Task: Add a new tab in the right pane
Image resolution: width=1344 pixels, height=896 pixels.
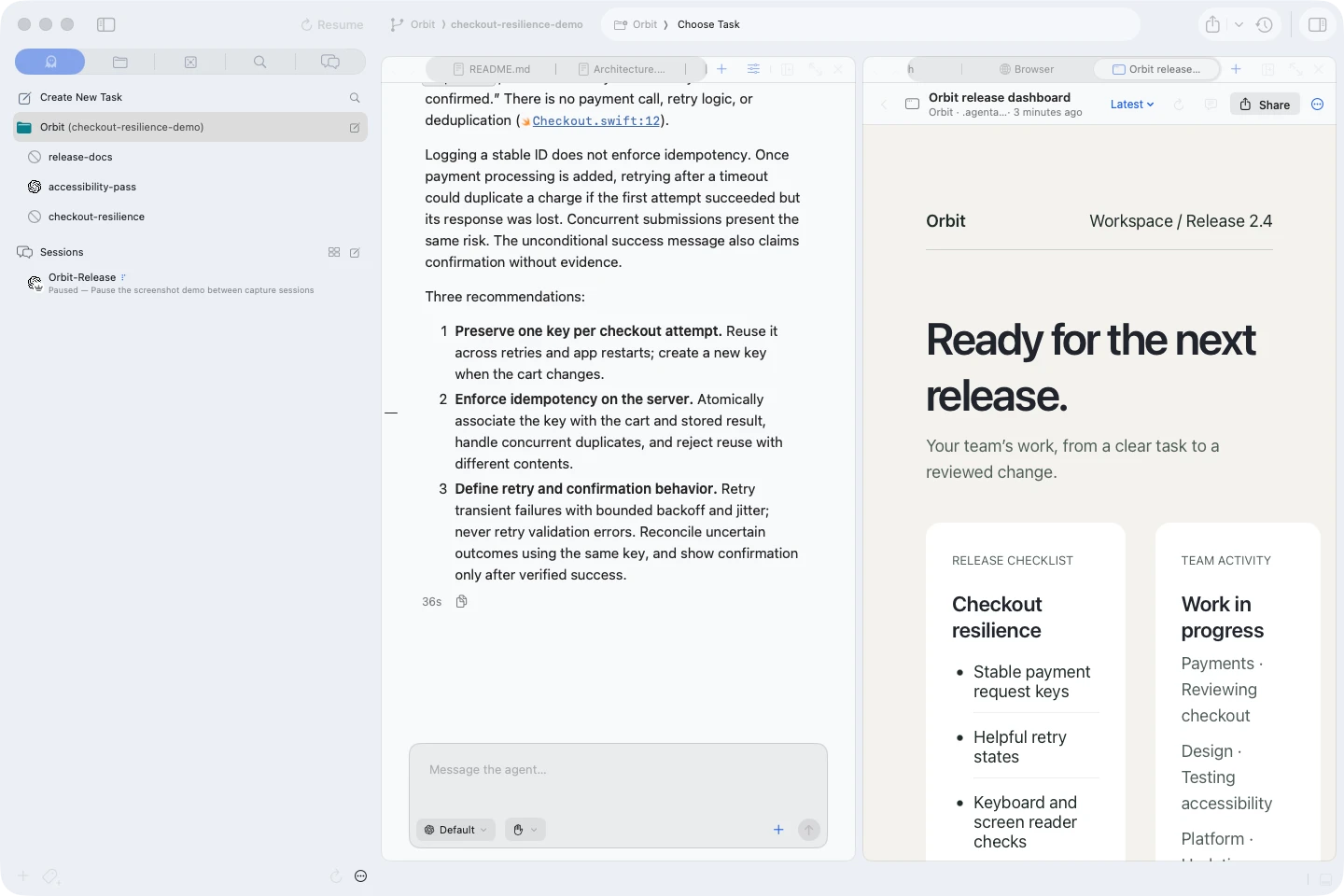Action: coord(1236,69)
